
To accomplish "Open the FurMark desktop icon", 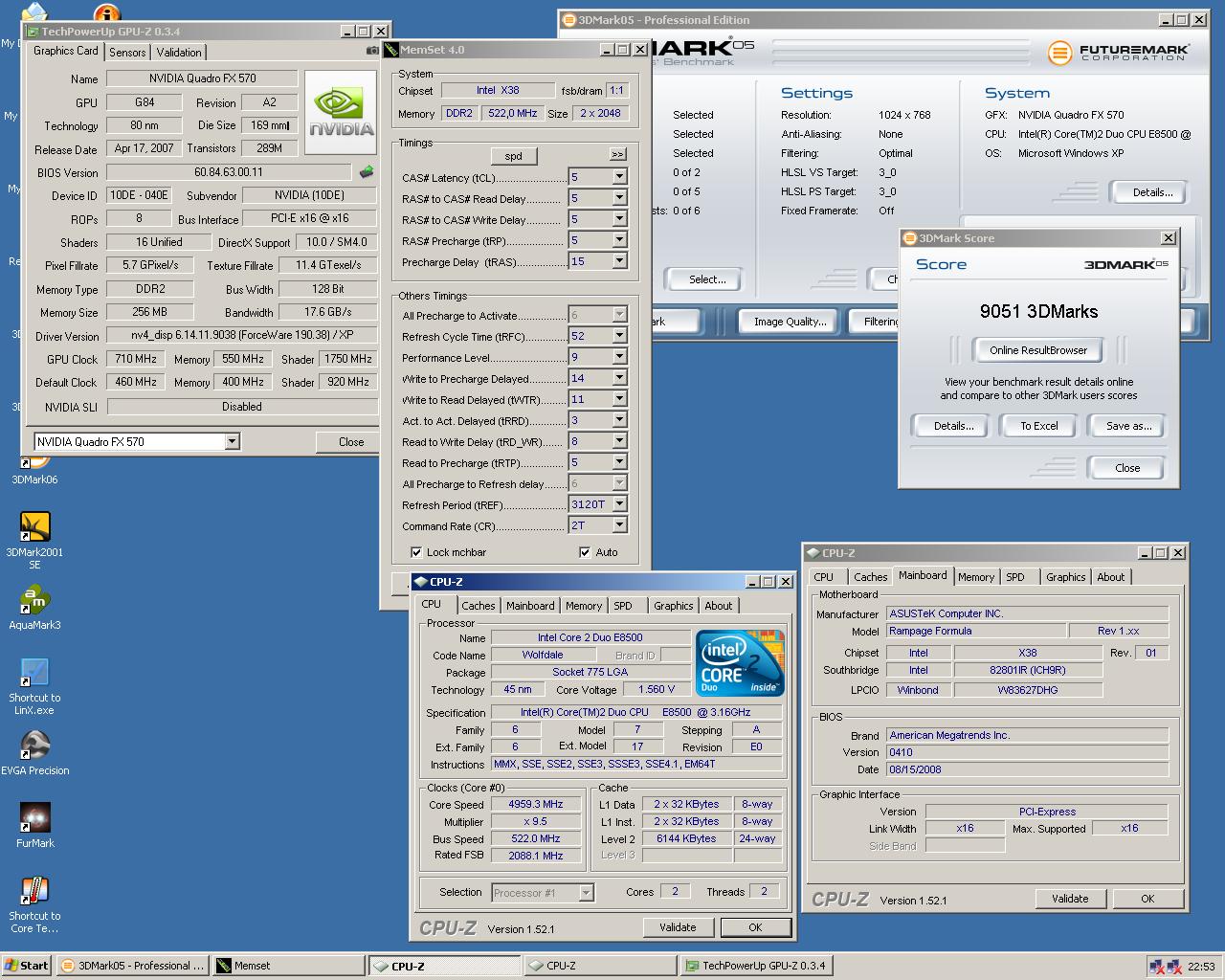I will pyautogui.click(x=34, y=817).
